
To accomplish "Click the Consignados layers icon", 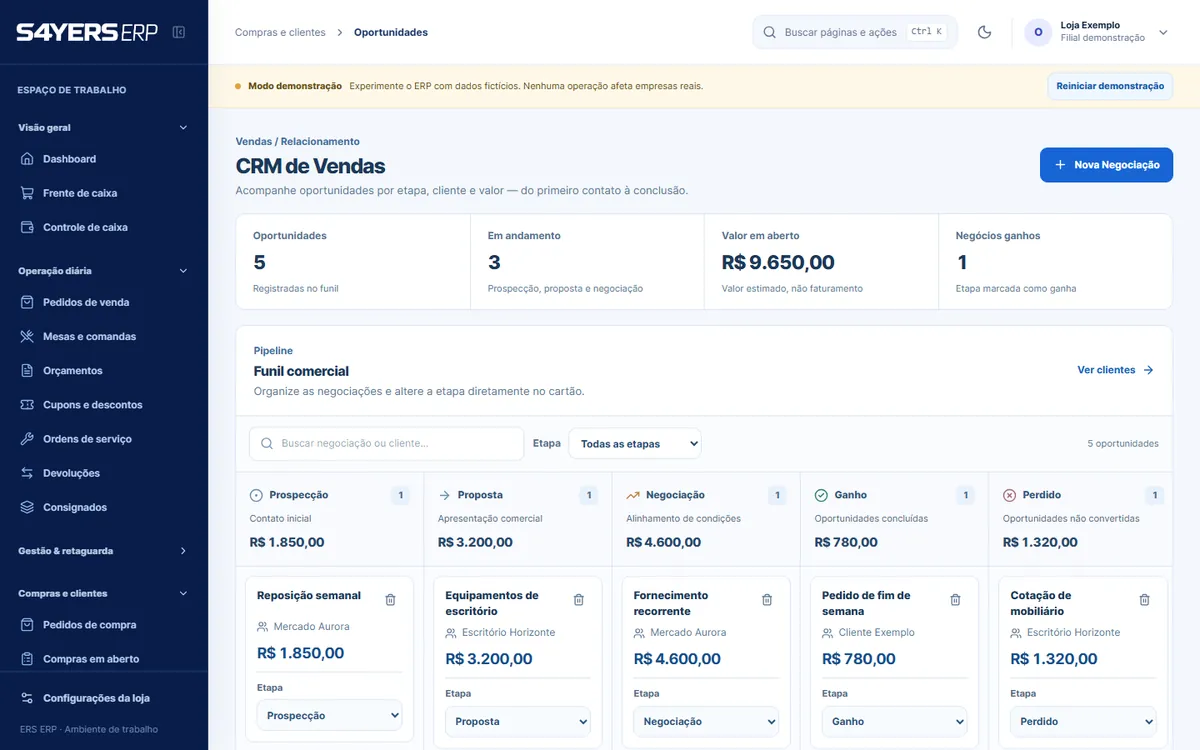I will [27, 507].
